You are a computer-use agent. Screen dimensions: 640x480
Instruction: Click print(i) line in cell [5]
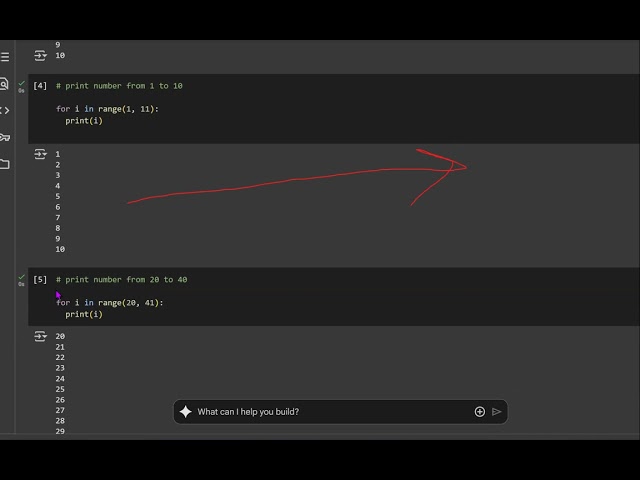(x=84, y=314)
